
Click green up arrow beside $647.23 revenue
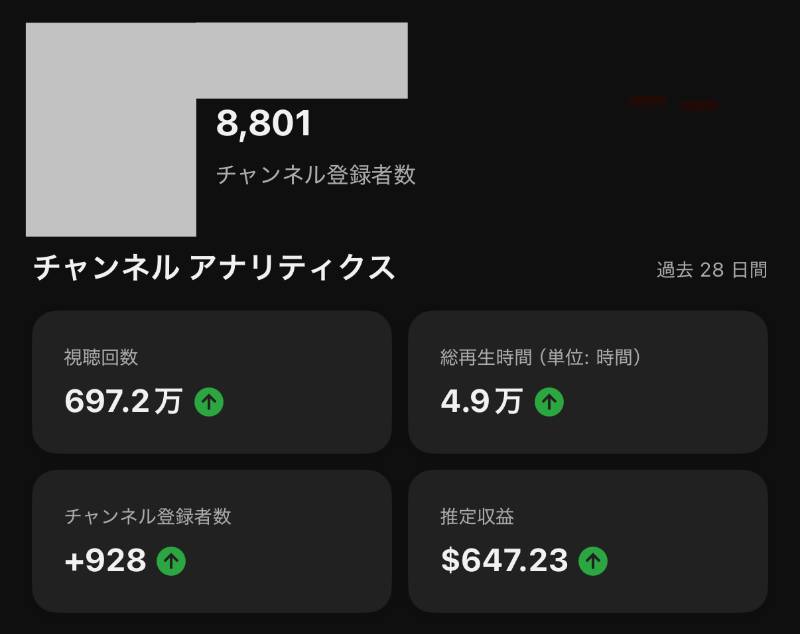(593, 561)
